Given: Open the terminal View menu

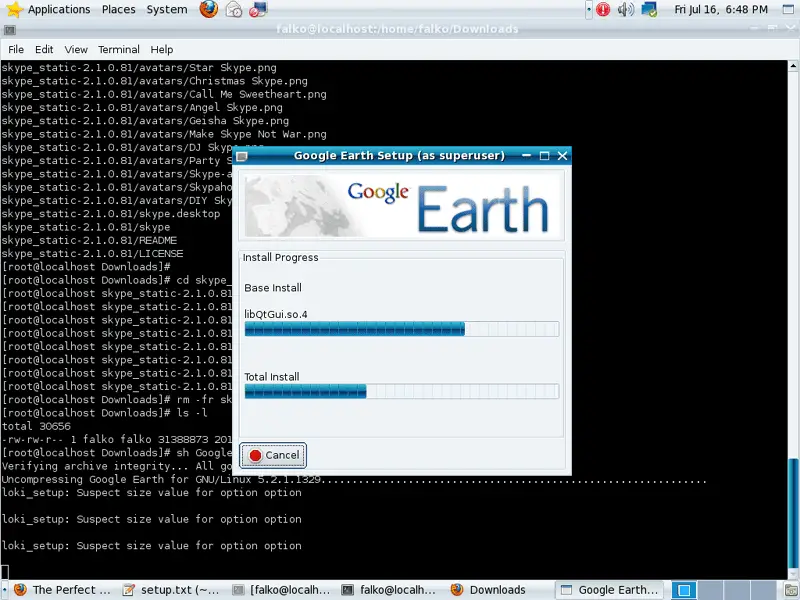Looking at the screenshot, I should (x=76, y=49).
